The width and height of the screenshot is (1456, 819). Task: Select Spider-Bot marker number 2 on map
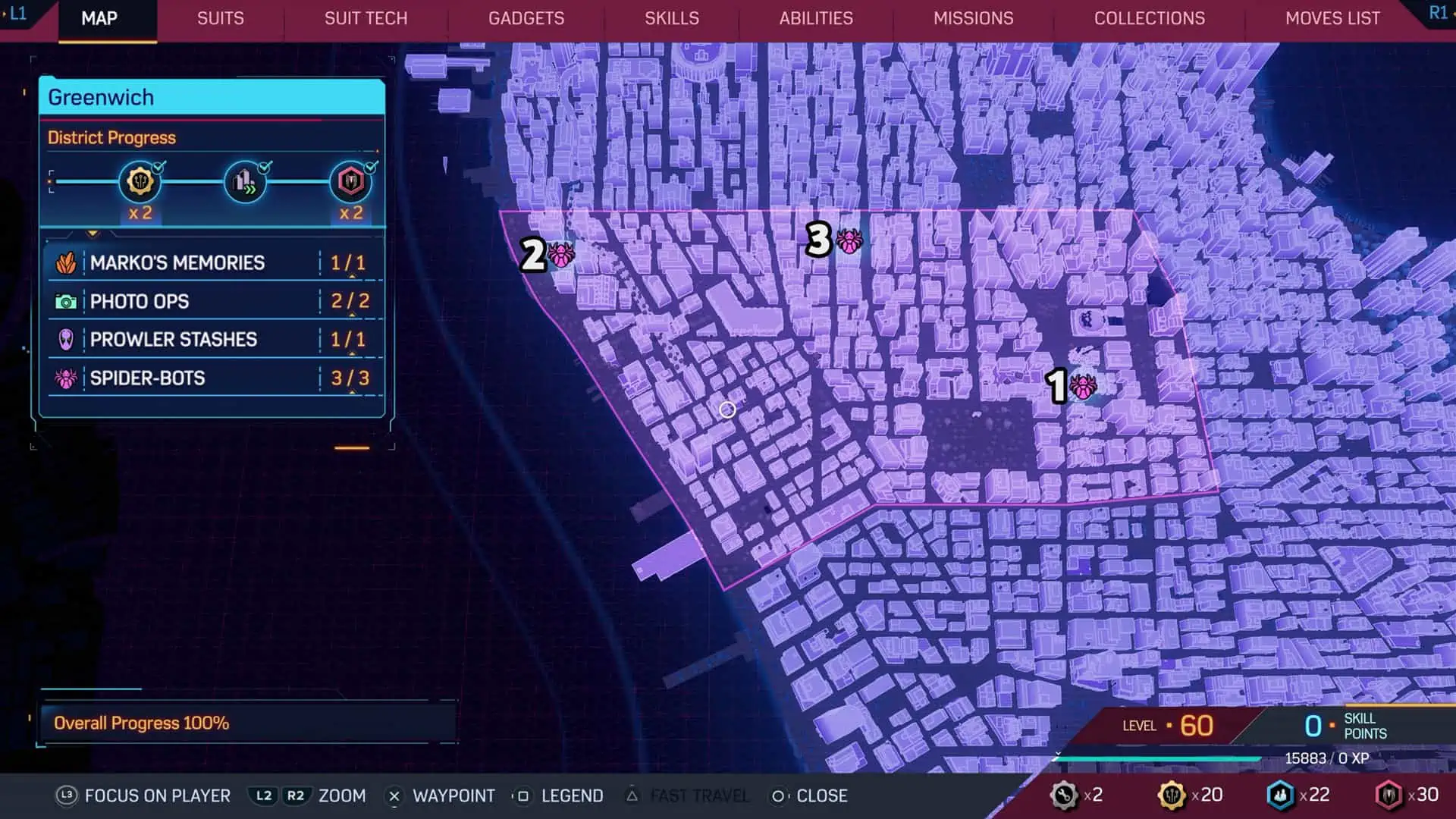click(561, 254)
